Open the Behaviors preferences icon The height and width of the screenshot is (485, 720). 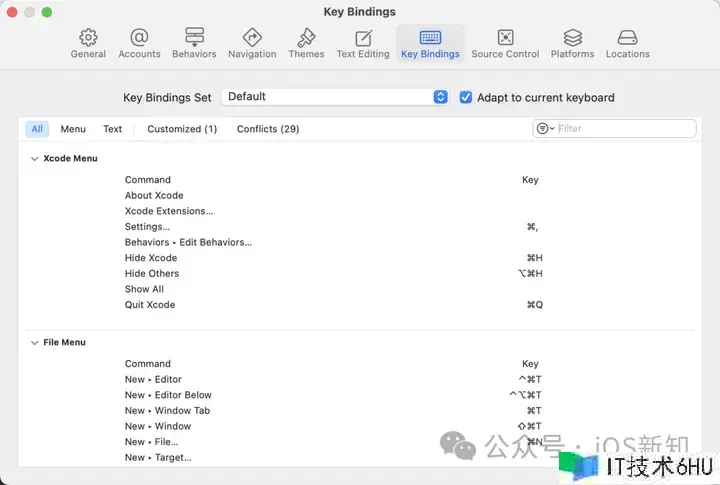tap(194, 37)
